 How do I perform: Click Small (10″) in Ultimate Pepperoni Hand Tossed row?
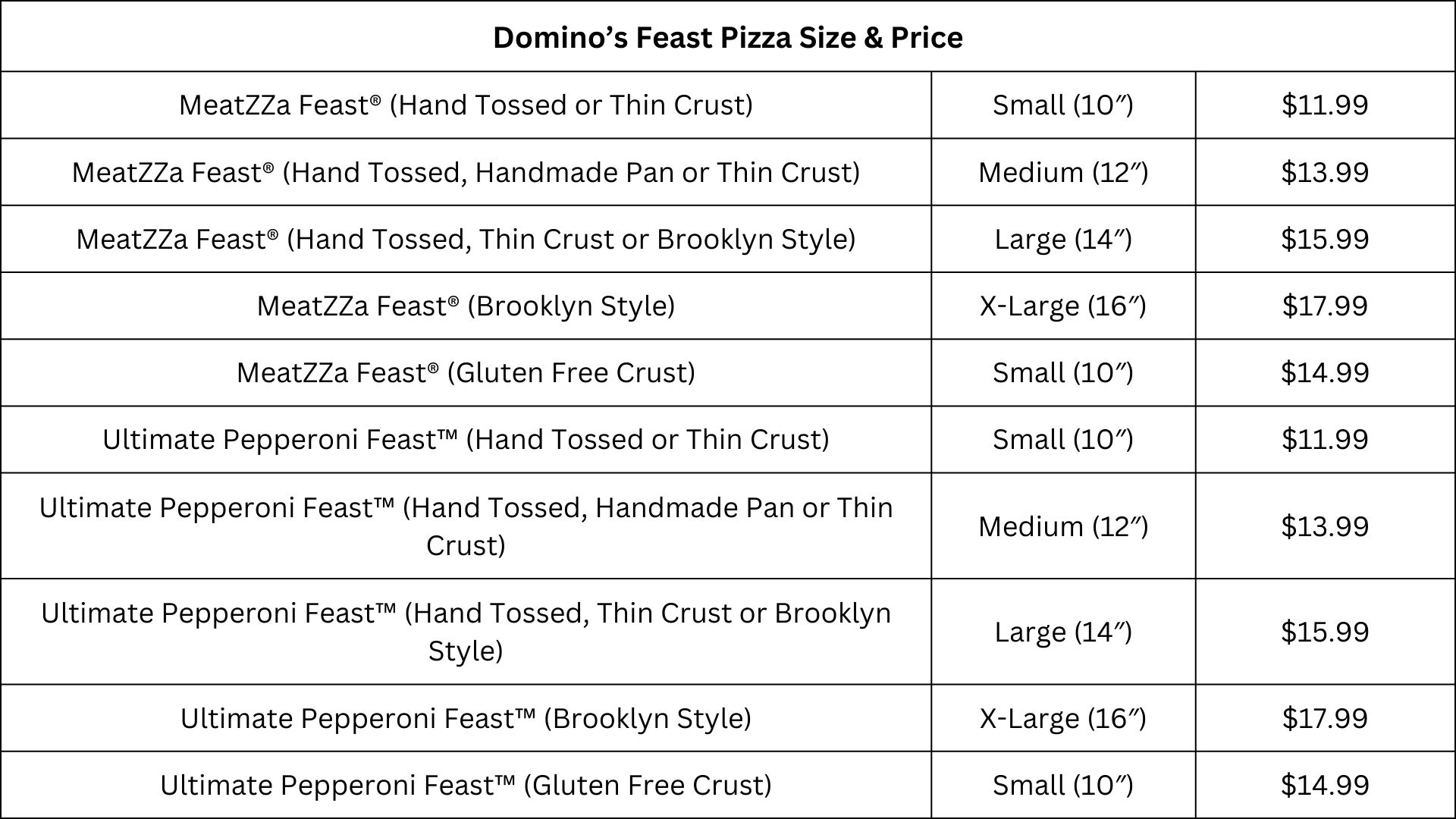[x=1063, y=439]
